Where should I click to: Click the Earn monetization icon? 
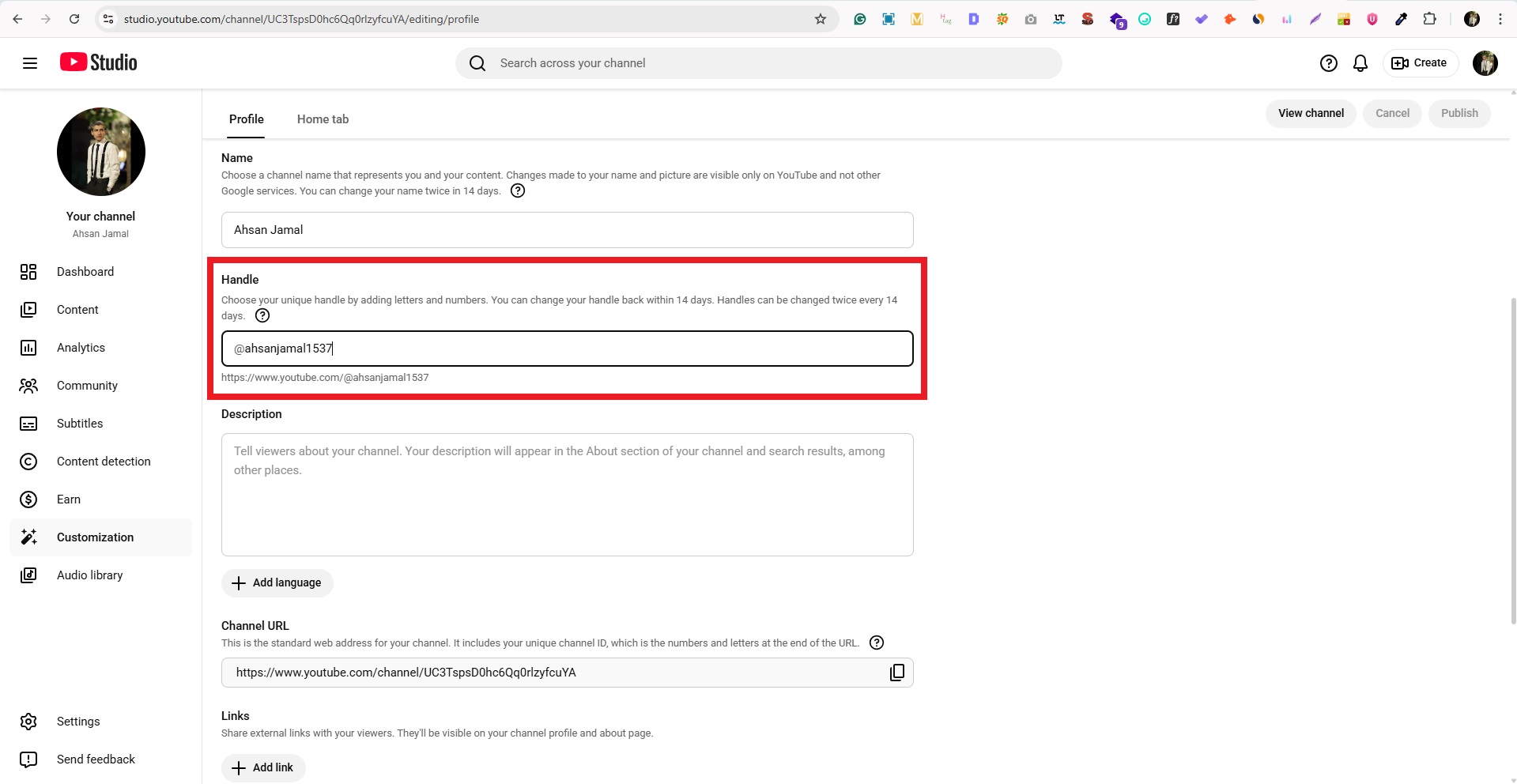[x=28, y=499]
